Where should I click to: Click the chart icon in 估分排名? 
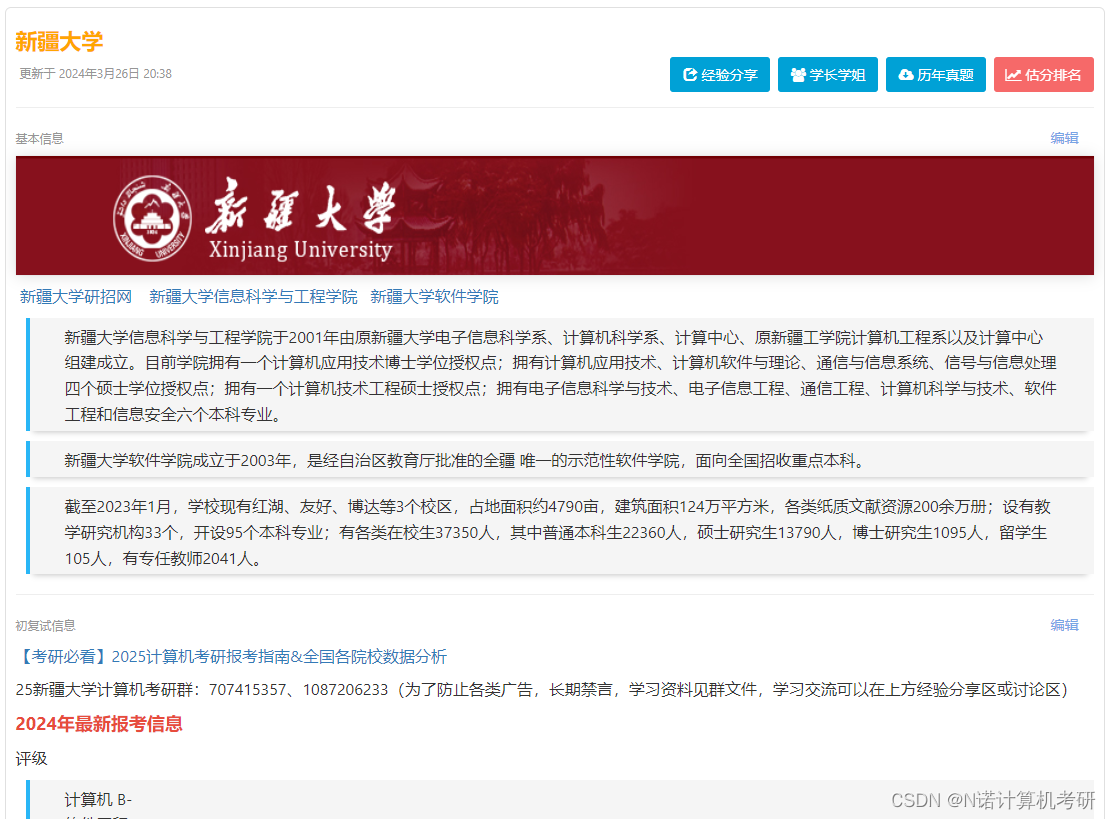click(x=1013, y=75)
